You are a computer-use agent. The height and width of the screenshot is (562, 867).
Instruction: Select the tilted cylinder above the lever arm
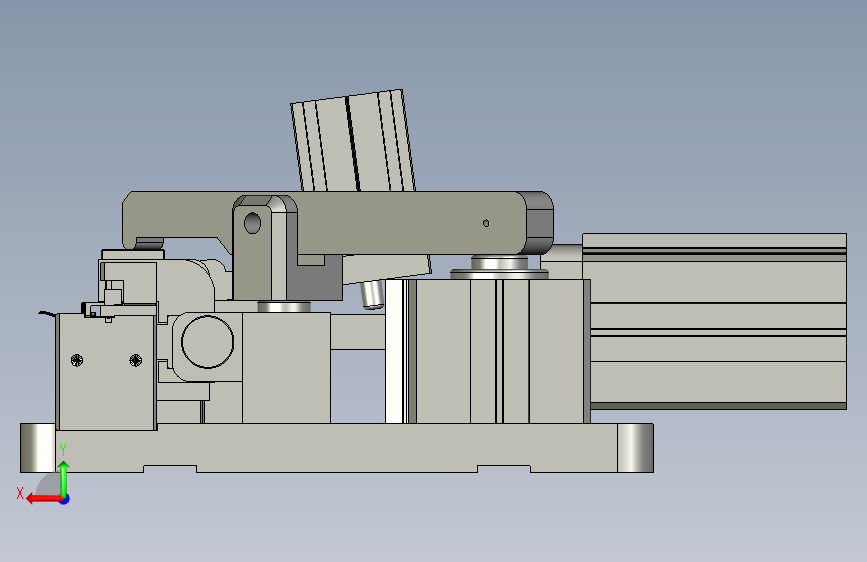[353, 142]
